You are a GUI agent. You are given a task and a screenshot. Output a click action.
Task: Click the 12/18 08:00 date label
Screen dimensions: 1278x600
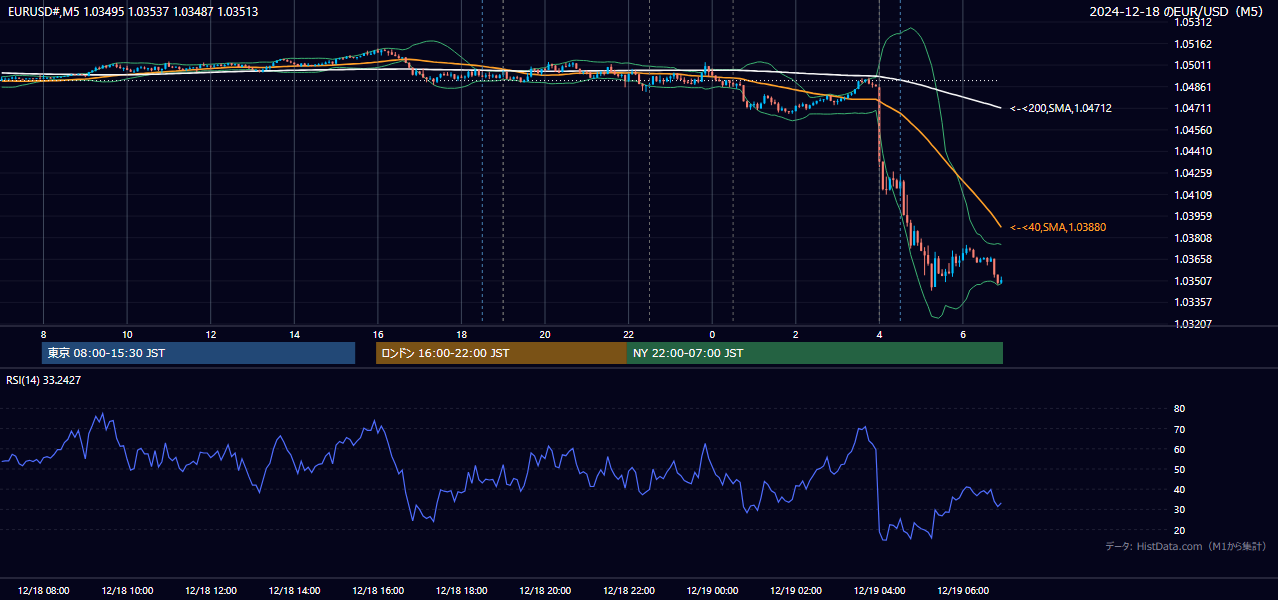[44, 591]
